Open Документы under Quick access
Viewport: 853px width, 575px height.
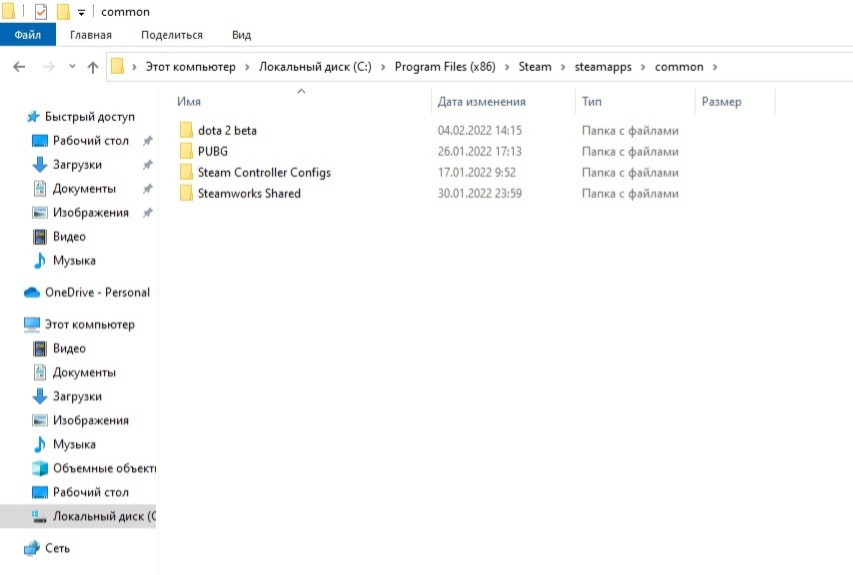coord(84,189)
